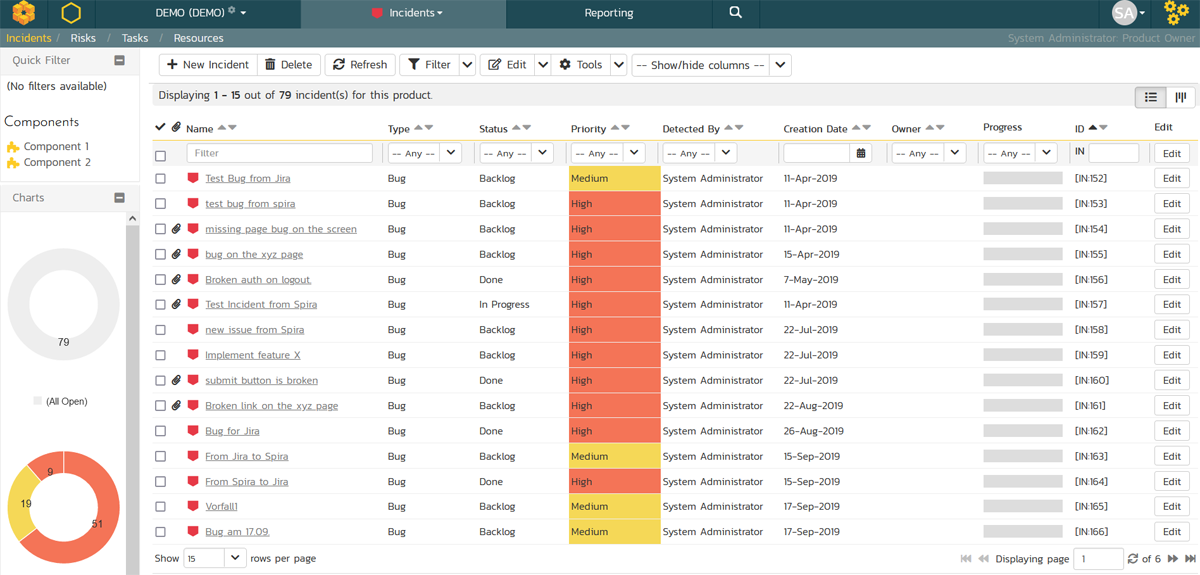The width and height of the screenshot is (1200, 575).
Task: Open the administration gears icon
Action: pos(1177,13)
